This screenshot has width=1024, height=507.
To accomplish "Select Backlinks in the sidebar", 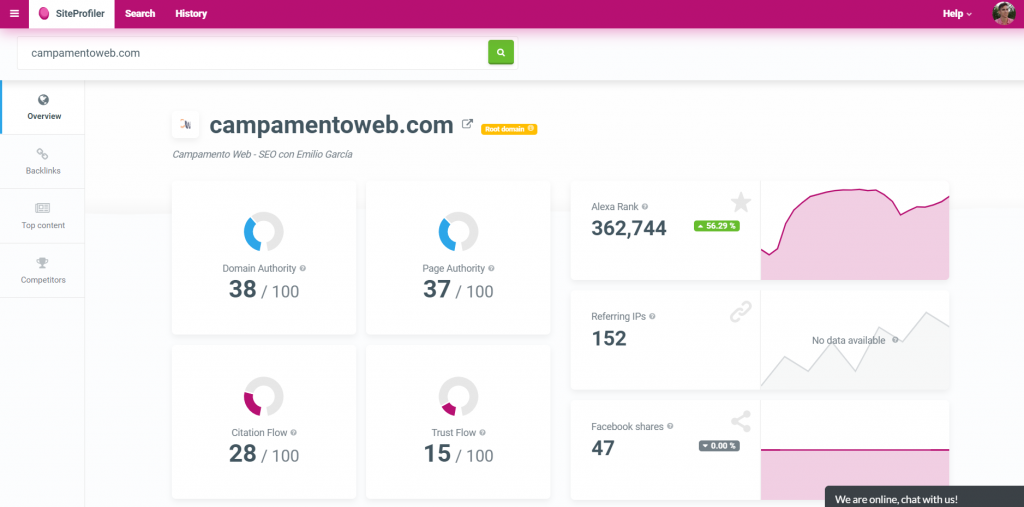I will click(42, 161).
